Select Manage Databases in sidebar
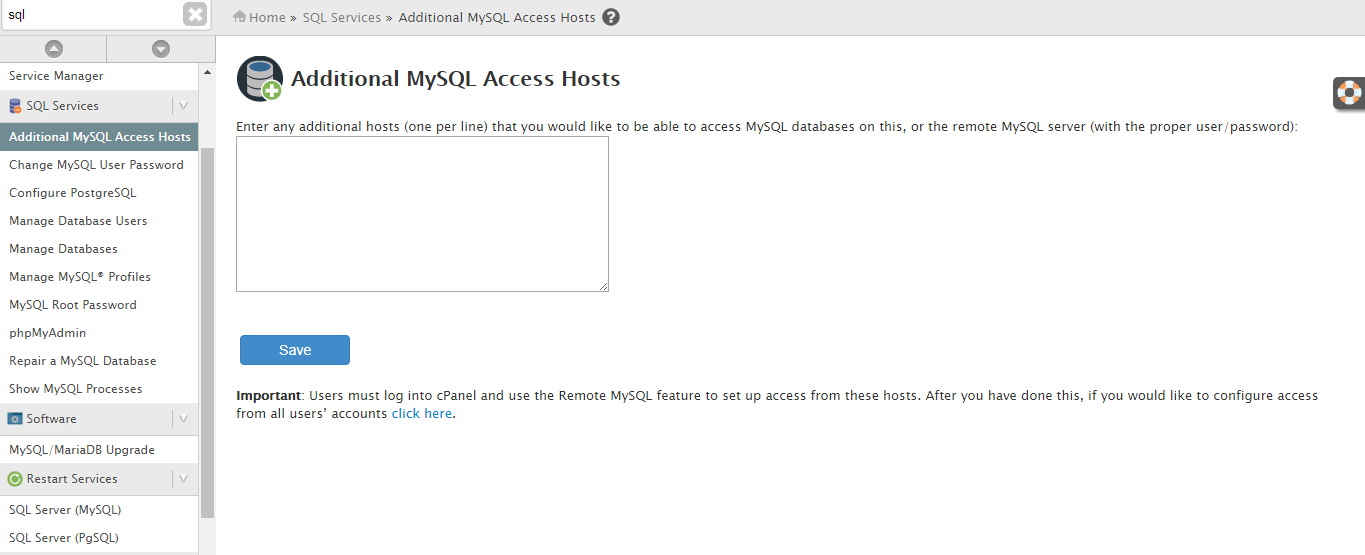The height and width of the screenshot is (555, 1365). 63,249
